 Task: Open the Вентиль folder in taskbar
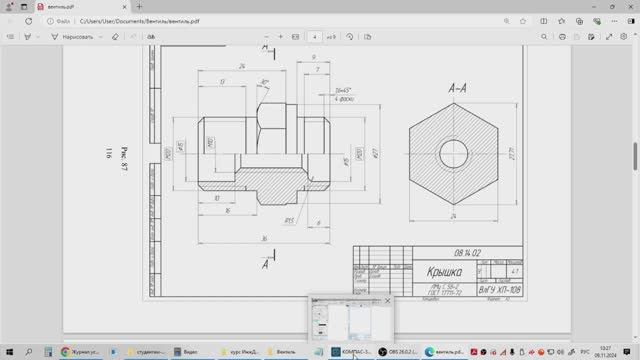coord(287,351)
